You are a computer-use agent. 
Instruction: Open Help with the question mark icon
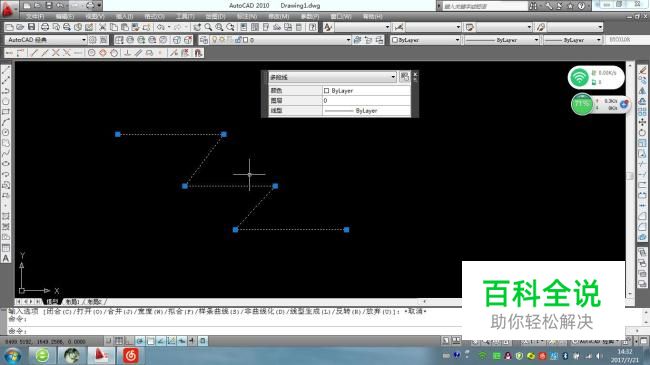pos(313,27)
